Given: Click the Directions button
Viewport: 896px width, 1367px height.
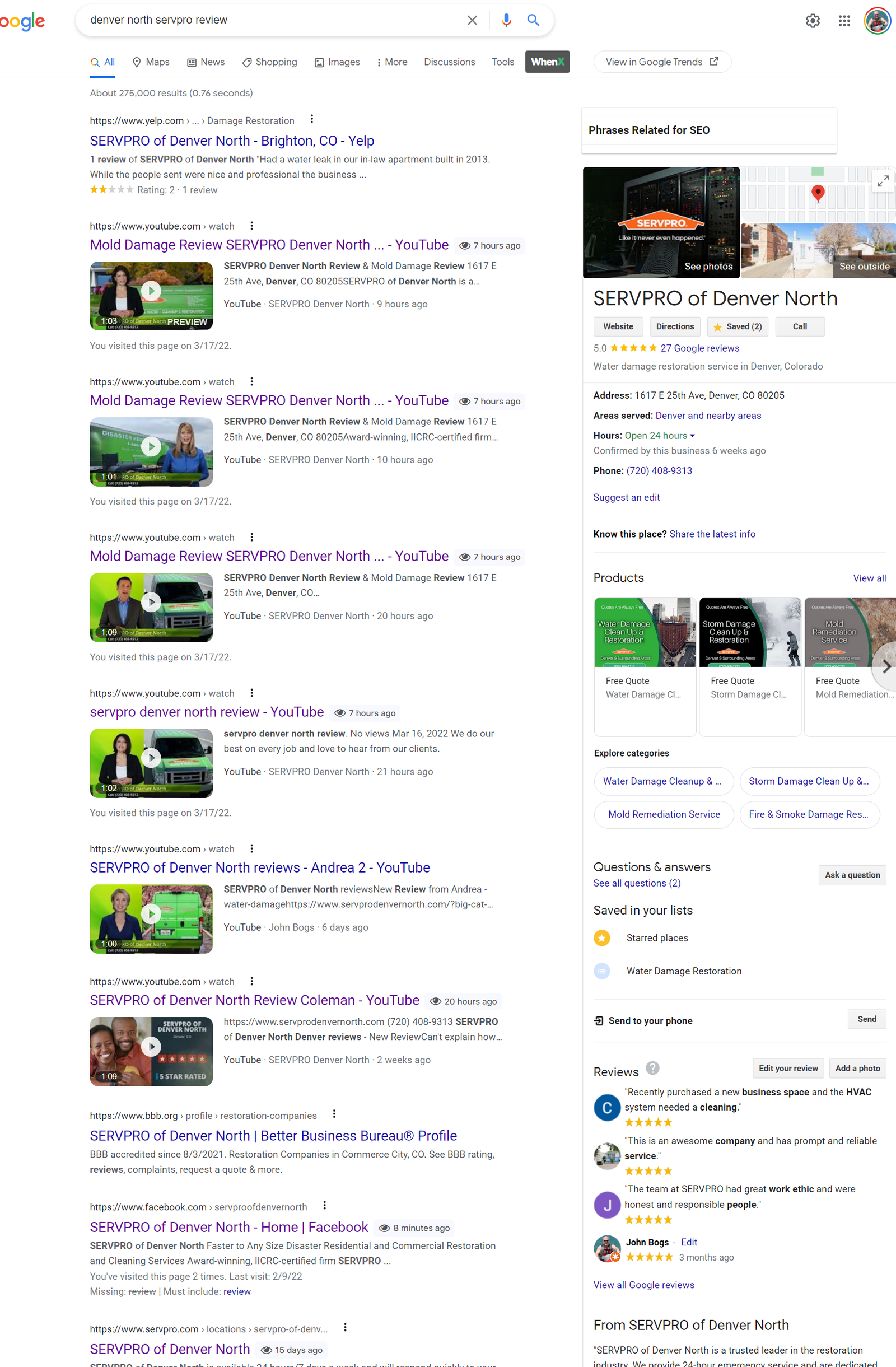Looking at the screenshot, I should point(675,327).
